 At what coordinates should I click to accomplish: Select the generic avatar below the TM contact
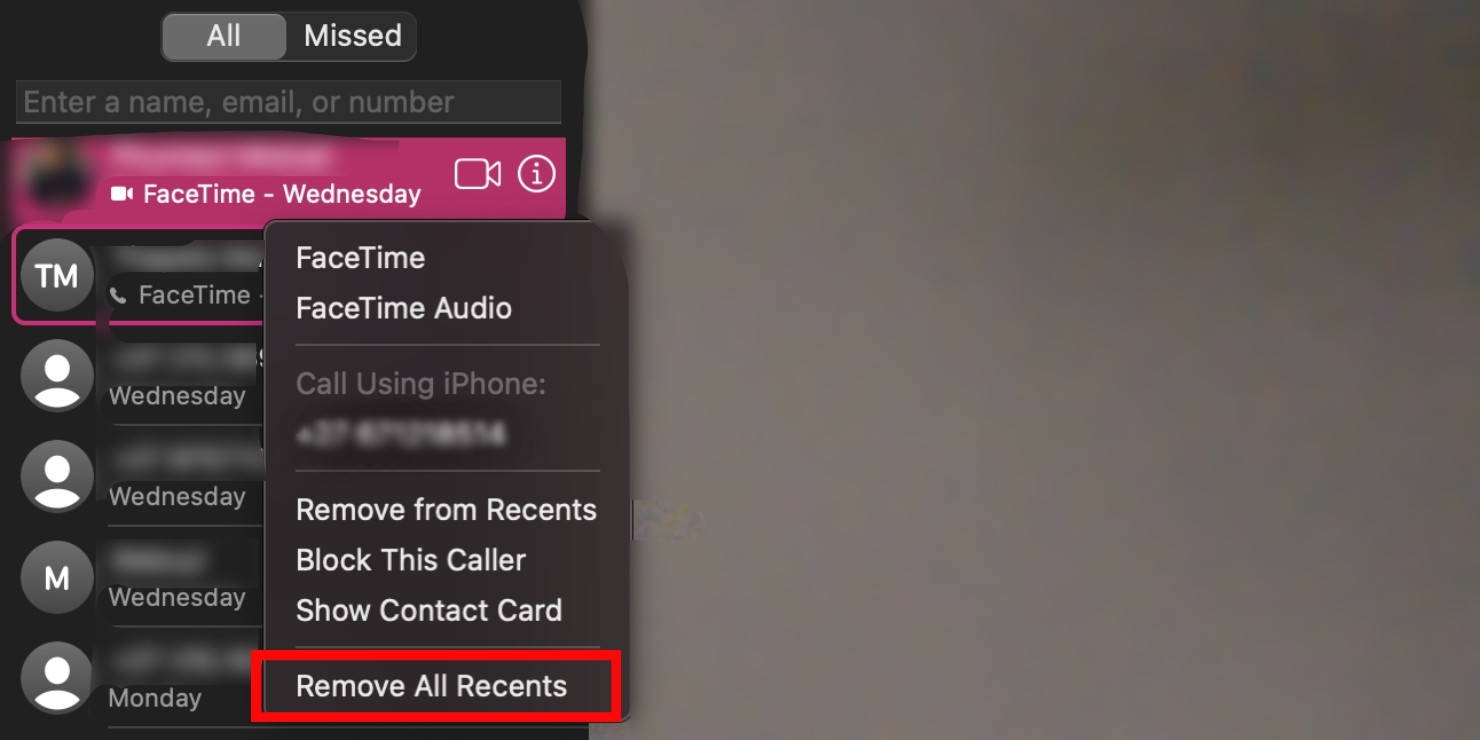(57, 375)
